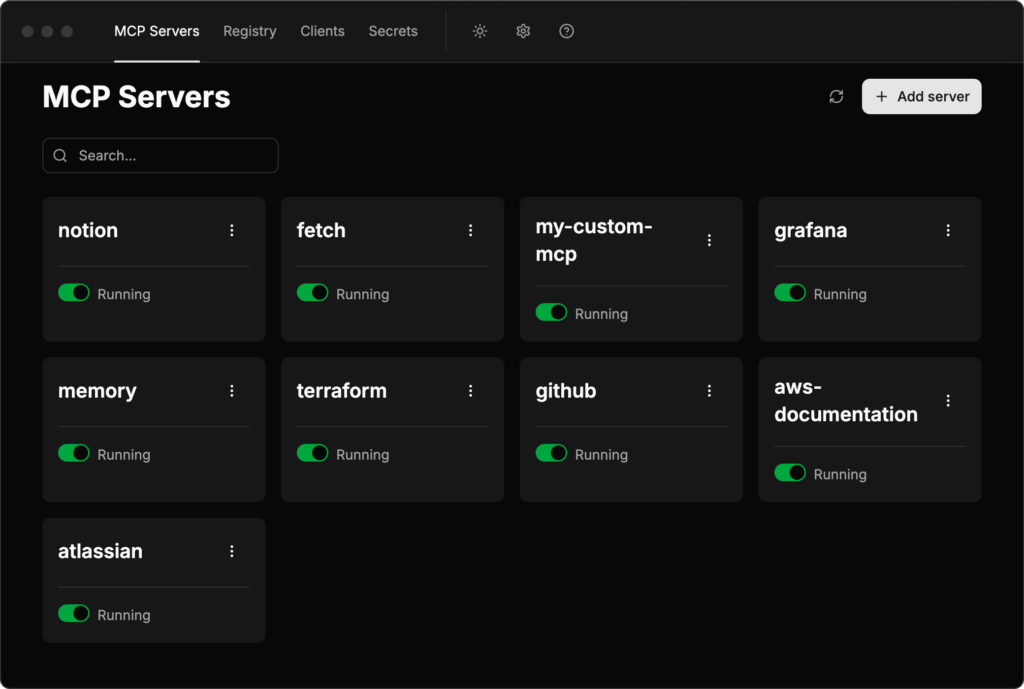Open settings via the gear icon
The width and height of the screenshot is (1024, 689).
523,31
